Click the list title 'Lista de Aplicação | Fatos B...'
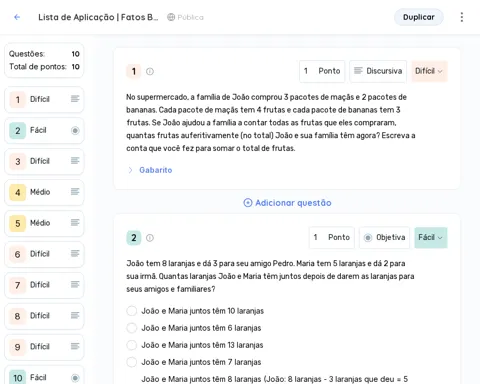480x384 pixels. point(98,17)
